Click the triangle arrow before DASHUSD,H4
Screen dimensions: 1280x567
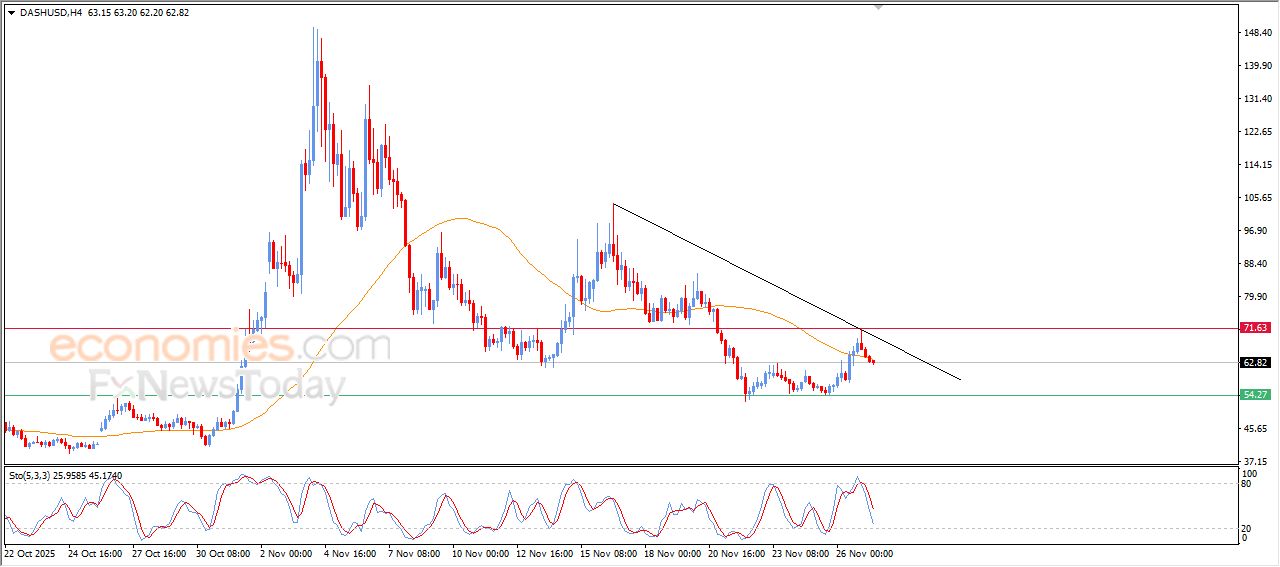11,13
